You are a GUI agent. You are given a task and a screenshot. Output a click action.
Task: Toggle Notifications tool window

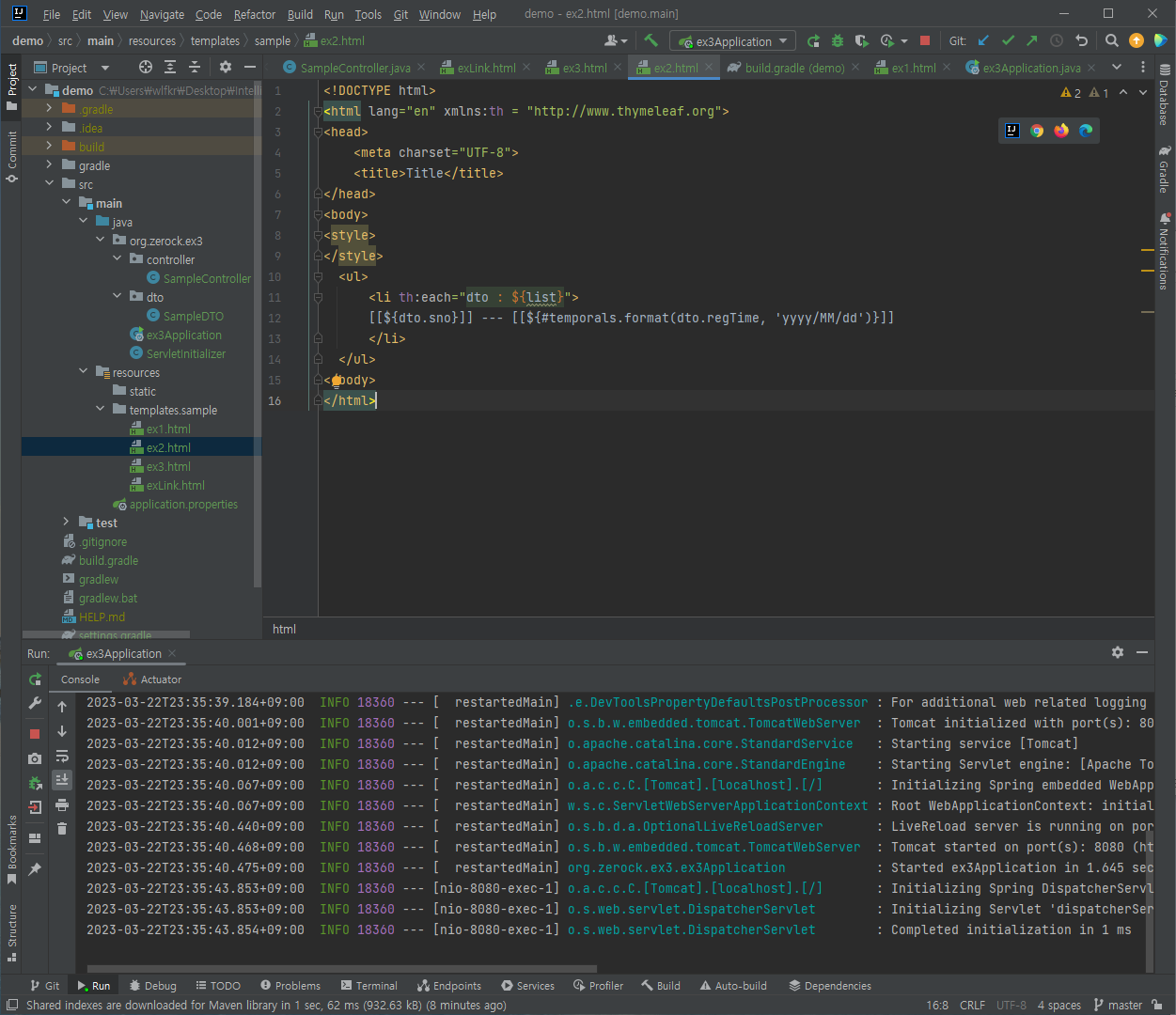(x=1165, y=252)
